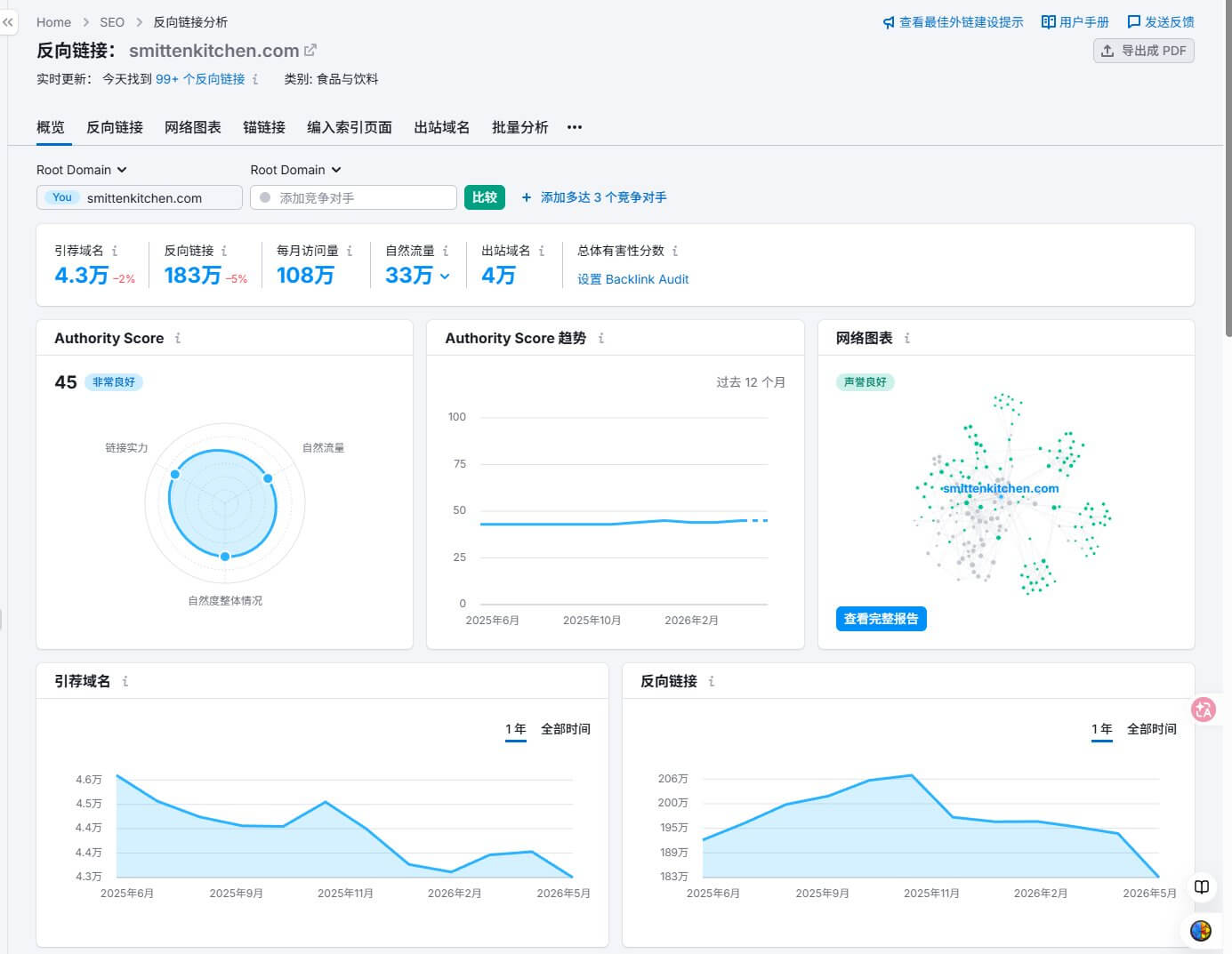Click info icon beside 反向链接 chart title
This screenshot has height=954, width=1232.
tap(712, 681)
